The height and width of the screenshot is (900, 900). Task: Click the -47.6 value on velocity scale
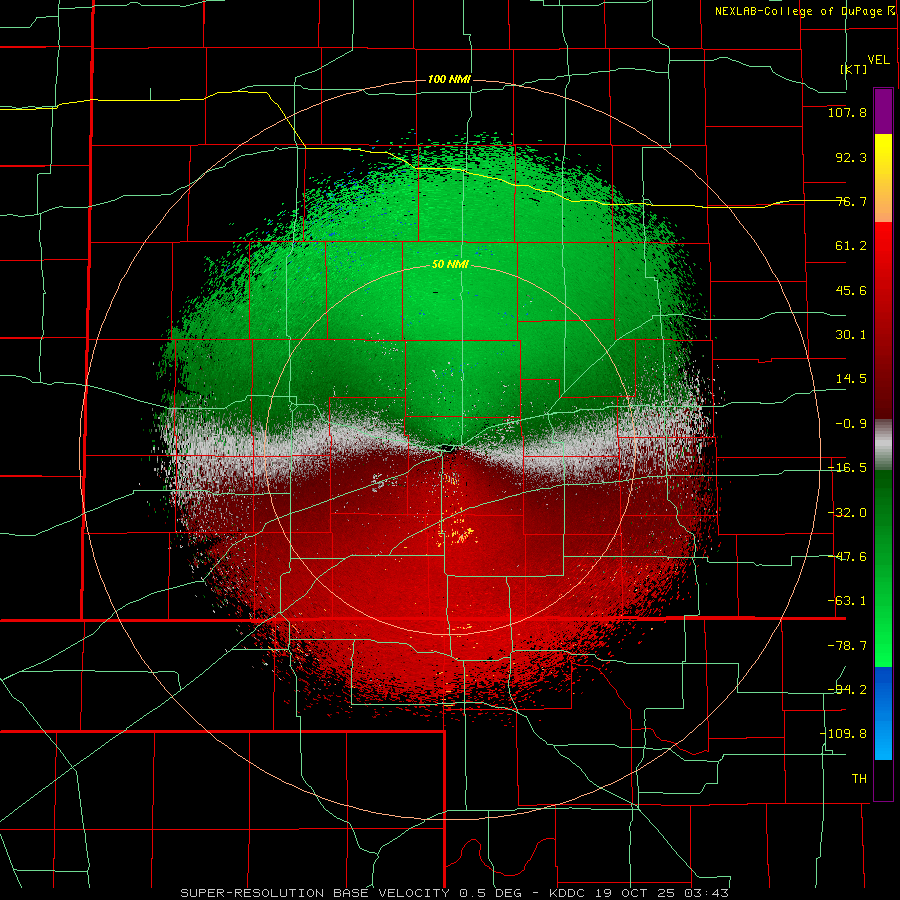847,557
